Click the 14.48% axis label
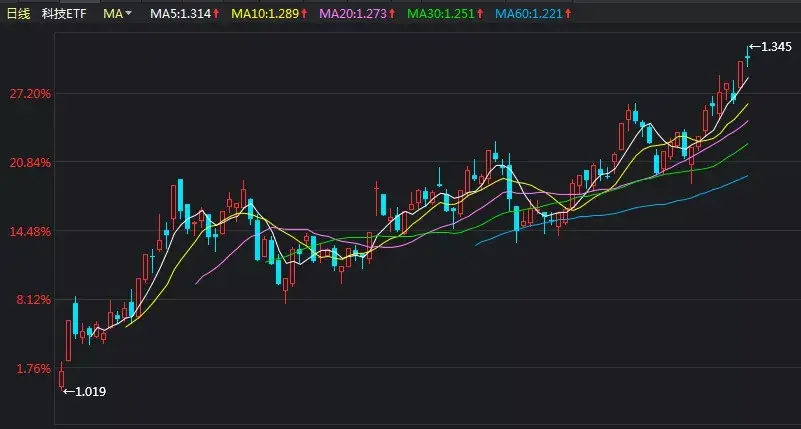 [x=29, y=232]
